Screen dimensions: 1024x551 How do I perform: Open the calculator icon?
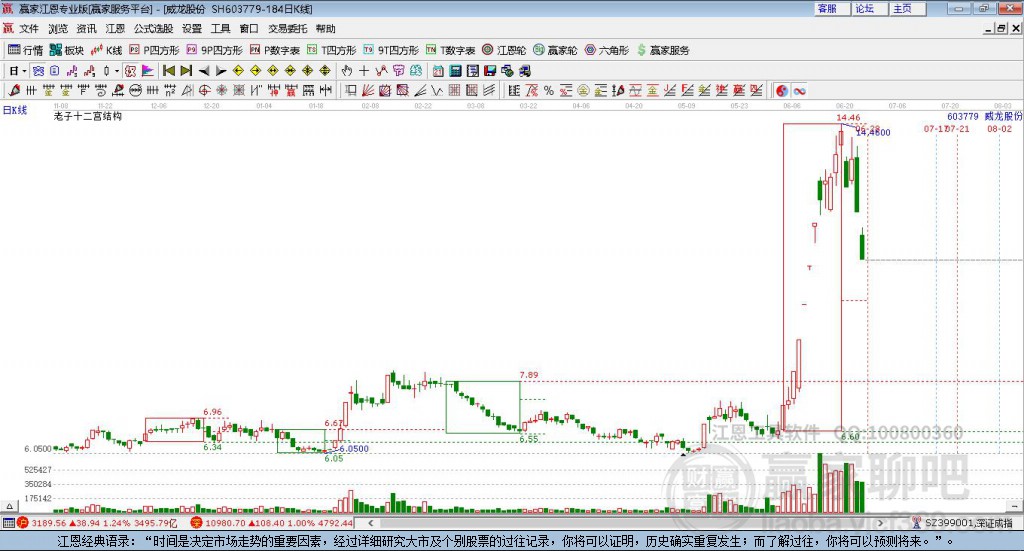(x=455, y=71)
